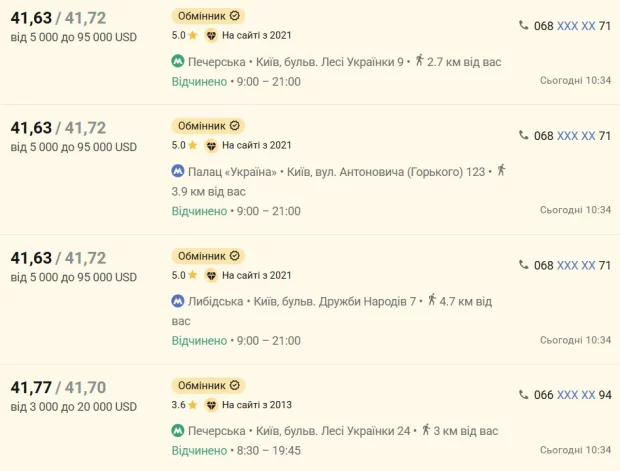Screen dimensions: 620x471
Task: Click green metro icon beside Печерська, Лесі Українки 9
Action: pyautogui.click(x=178, y=61)
